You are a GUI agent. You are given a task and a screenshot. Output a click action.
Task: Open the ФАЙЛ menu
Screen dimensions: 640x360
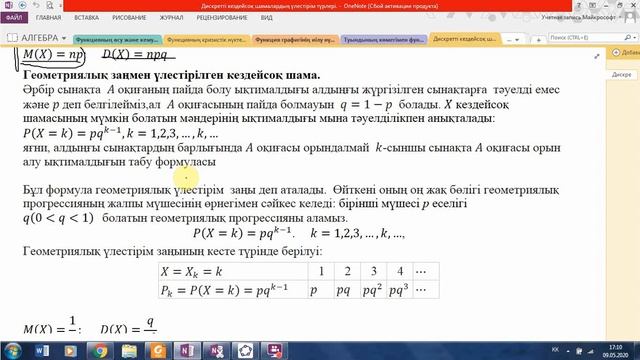[14, 18]
